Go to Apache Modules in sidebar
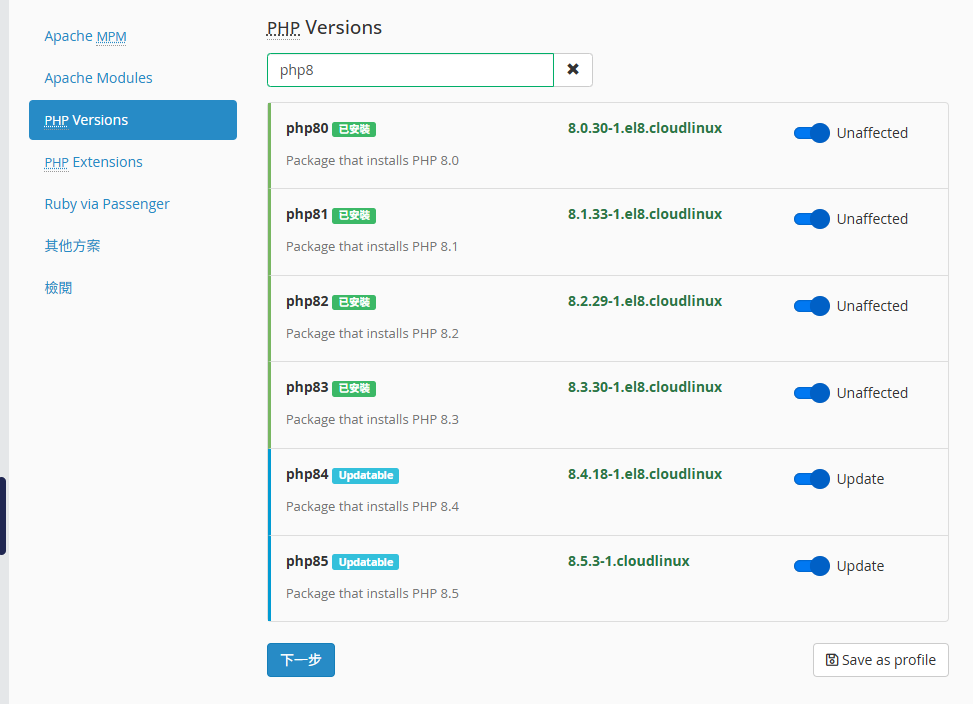Viewport: 973px width, 704px height. click(x=98, y=78)
